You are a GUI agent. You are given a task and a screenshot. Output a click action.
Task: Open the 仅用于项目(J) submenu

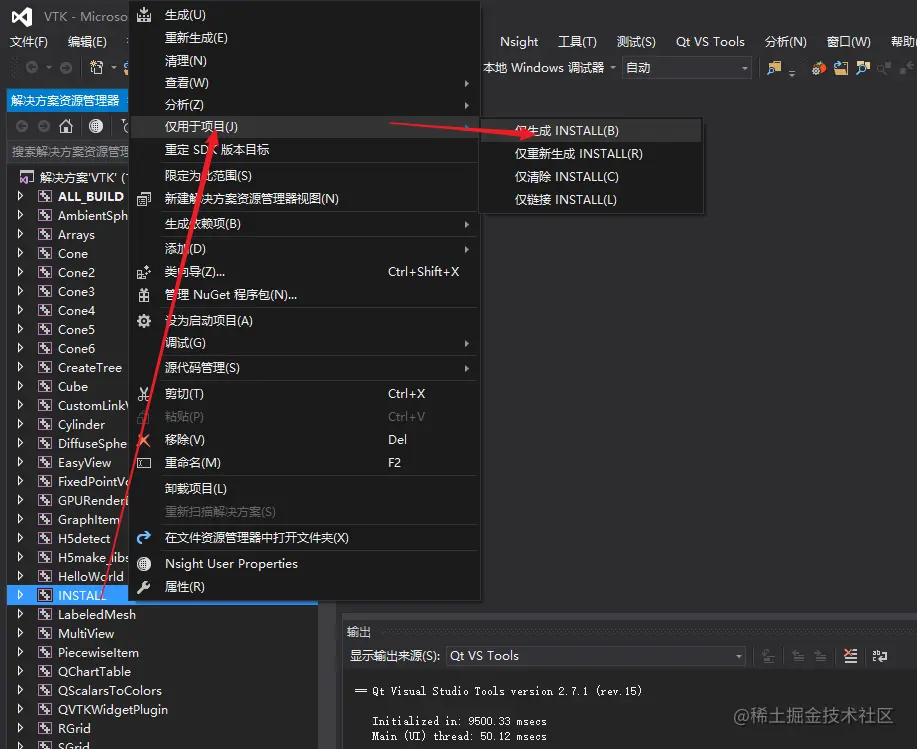304,127
